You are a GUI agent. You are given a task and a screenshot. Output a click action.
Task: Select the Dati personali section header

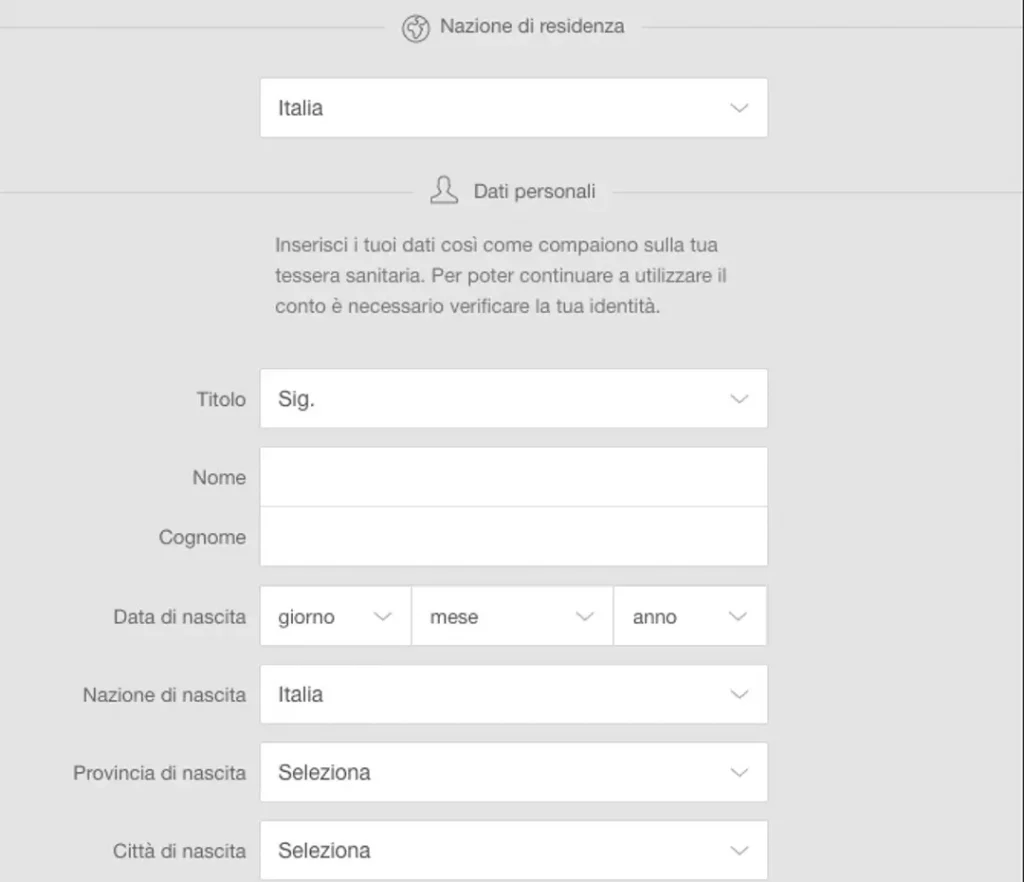tap(534, 190)
